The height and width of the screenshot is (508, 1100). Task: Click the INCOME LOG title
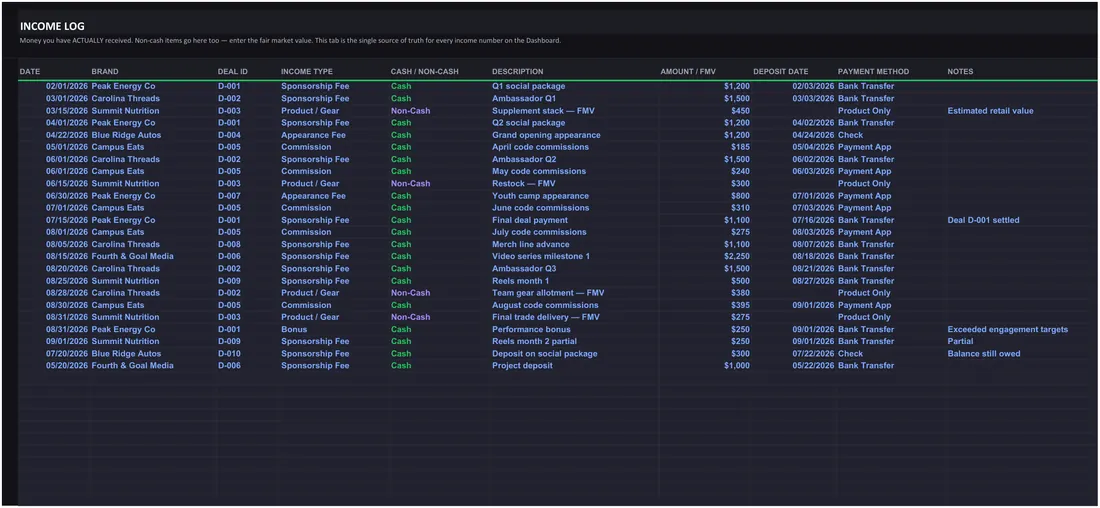(x=53, y=27)
